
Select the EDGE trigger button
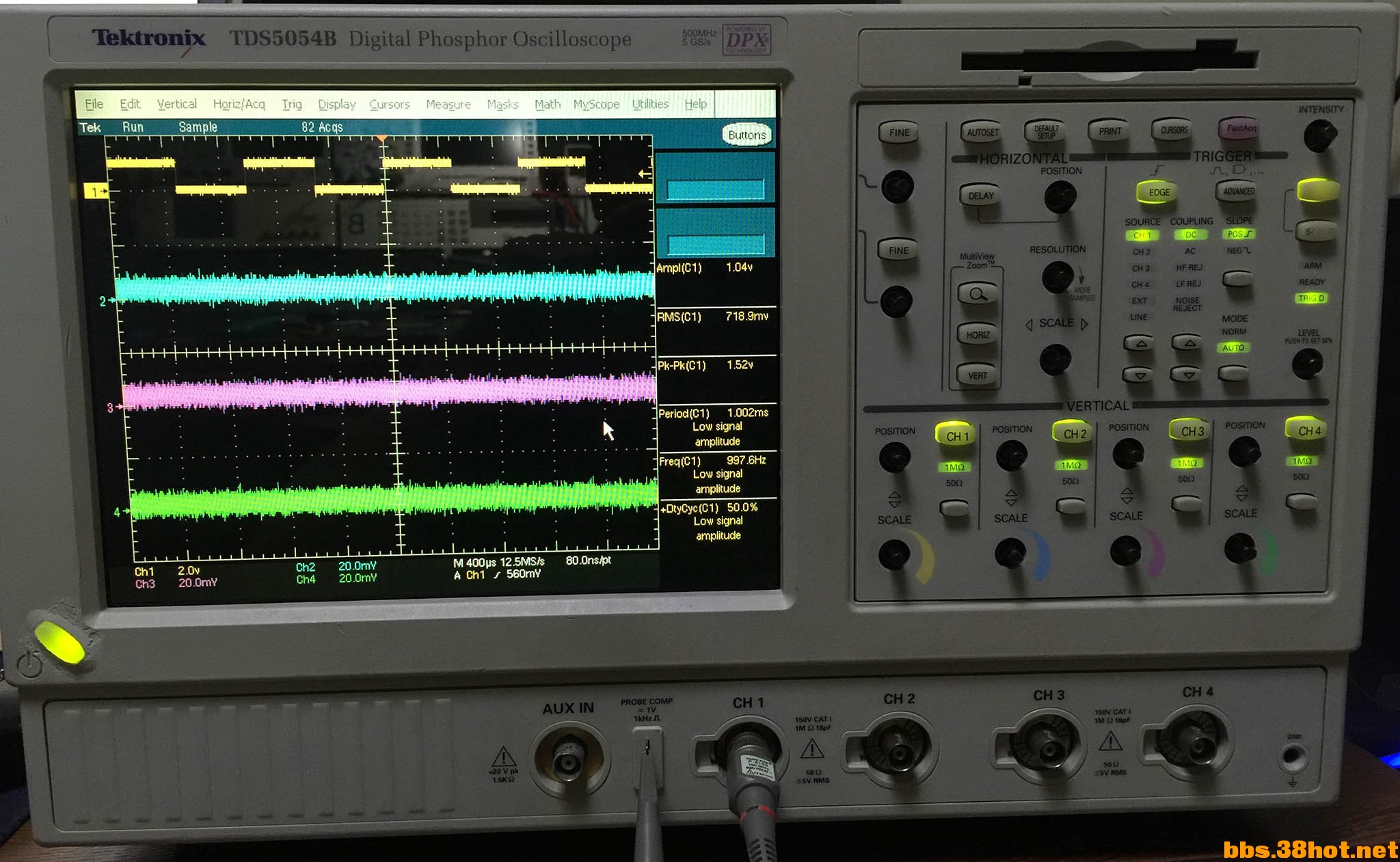click(1159, 192)
